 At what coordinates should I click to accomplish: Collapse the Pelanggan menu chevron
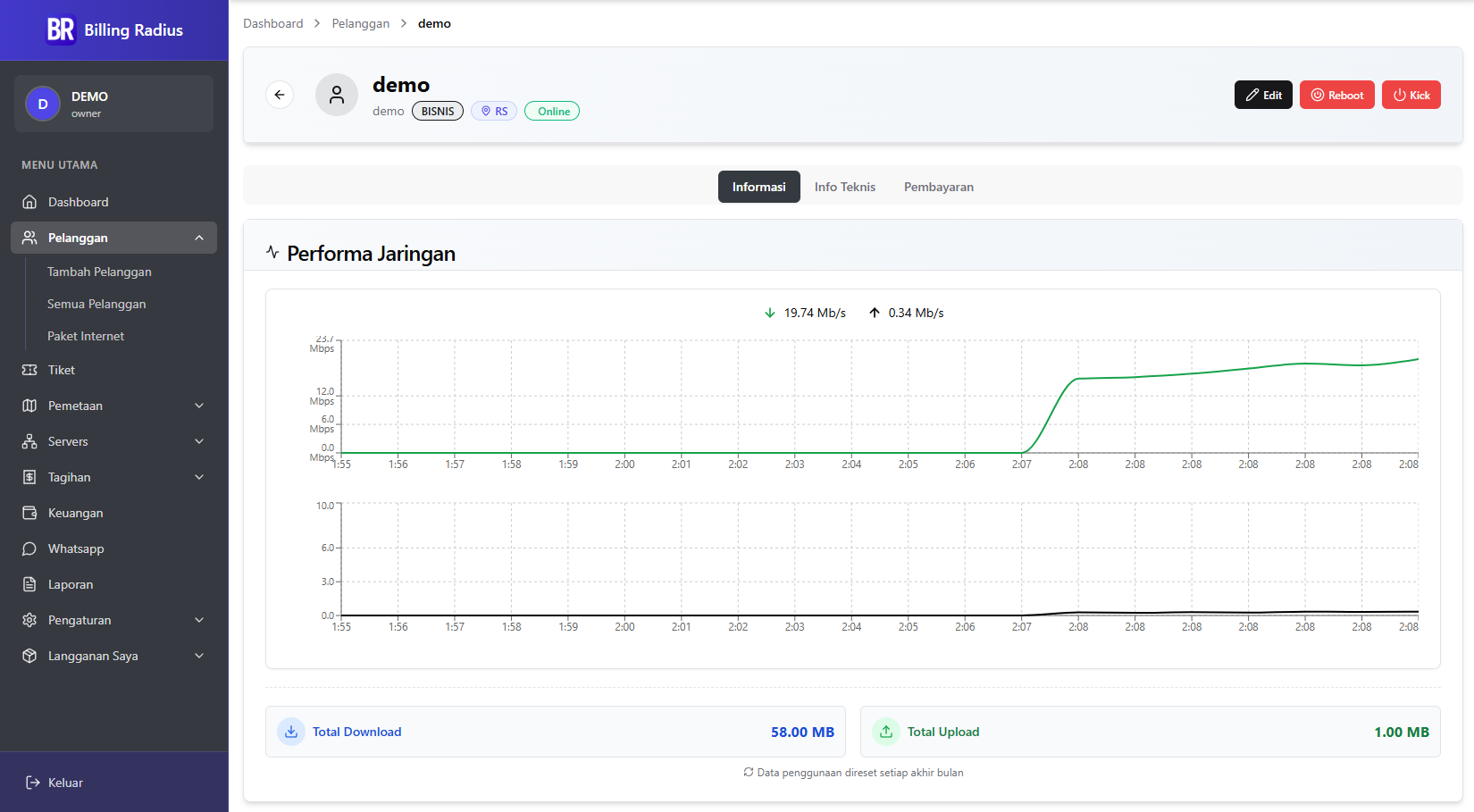tap(199, 238)
